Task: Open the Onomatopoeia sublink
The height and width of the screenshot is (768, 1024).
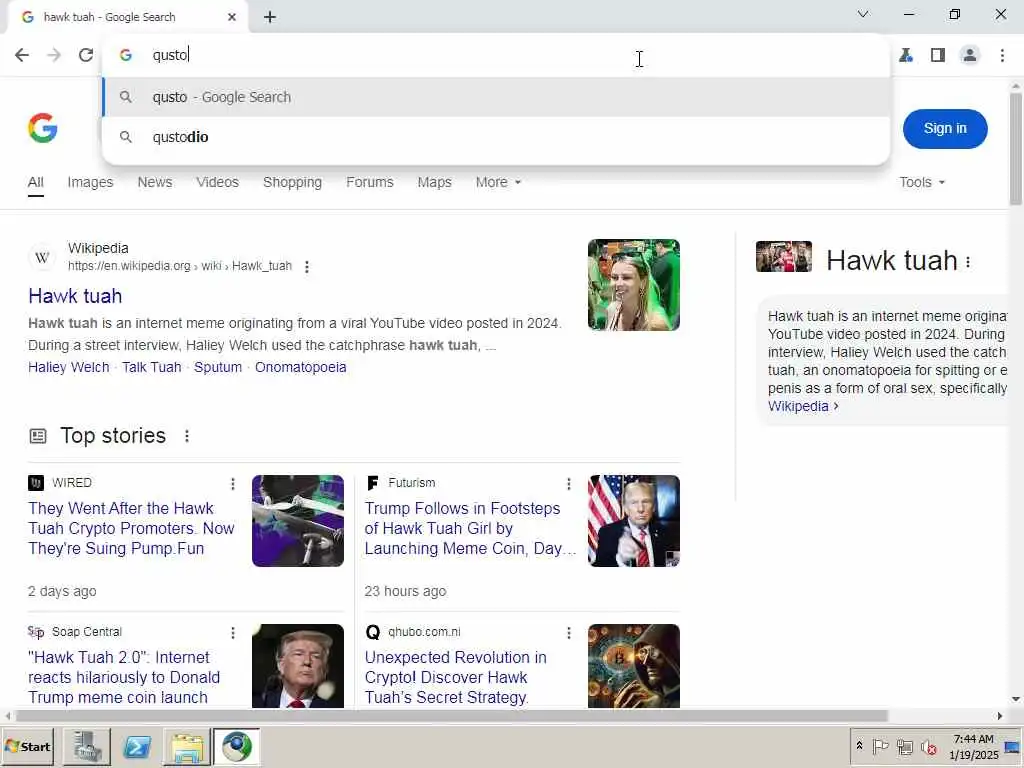Action: click(x=300, y=367)
